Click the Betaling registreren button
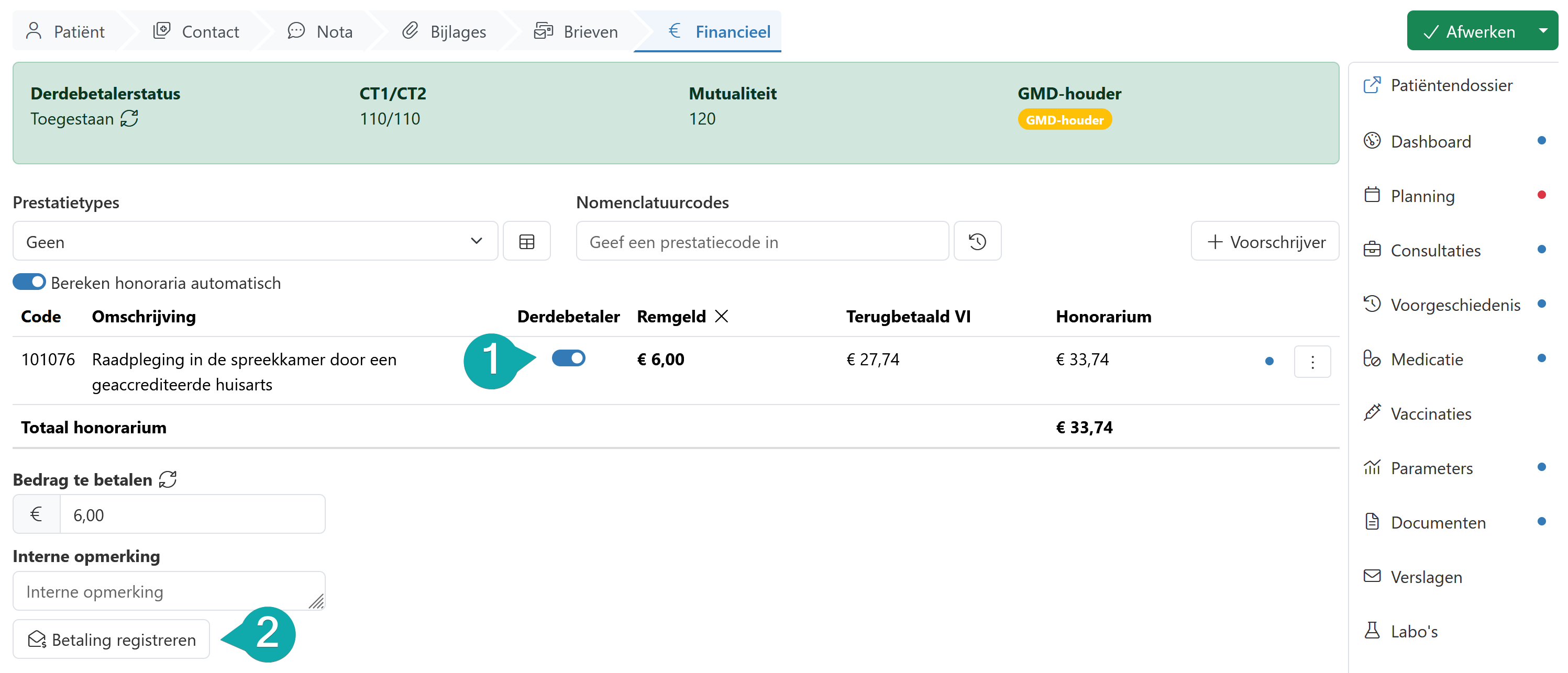This screenshot has height=673, width=1568. click(x=112, y=640)
